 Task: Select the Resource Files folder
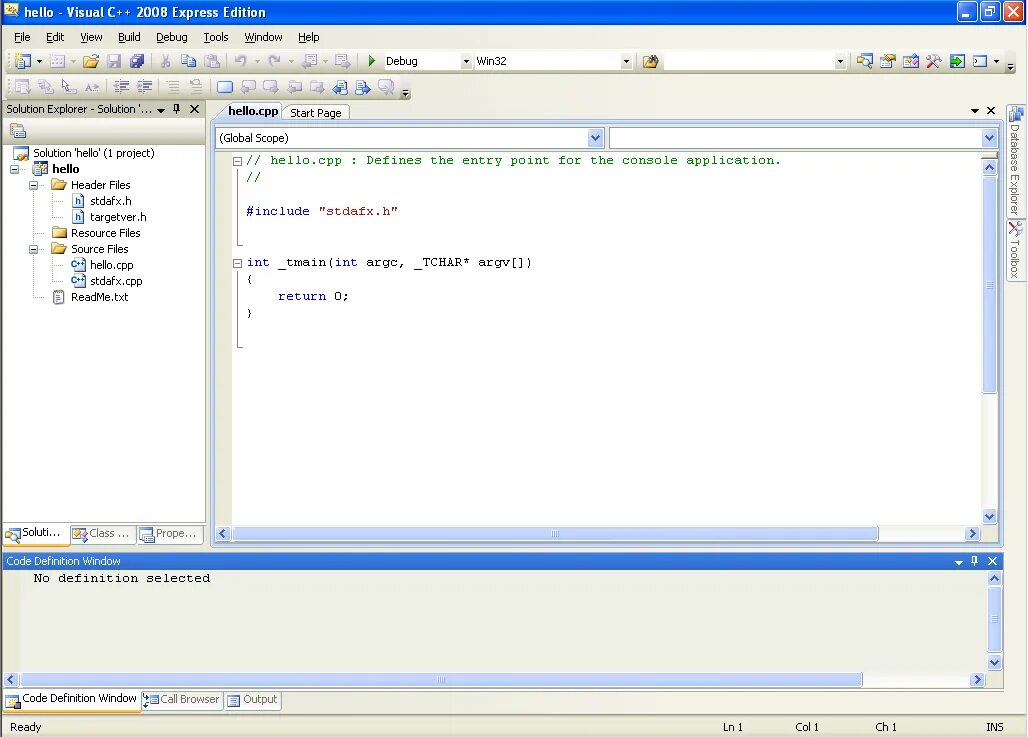pyautogui.click(x=106, y=233)
